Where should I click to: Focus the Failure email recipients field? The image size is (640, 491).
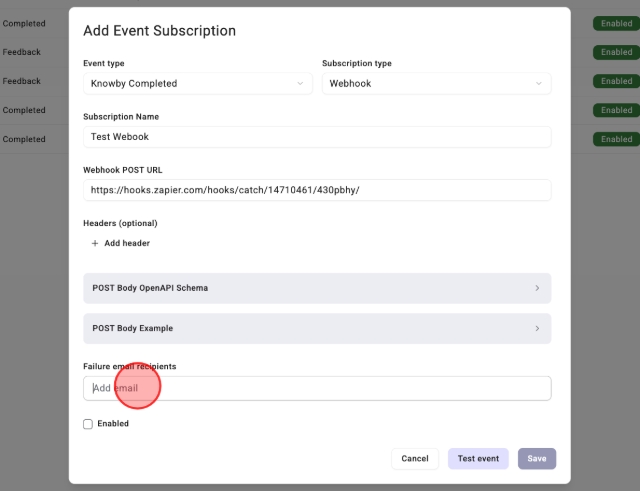[317, 388]
